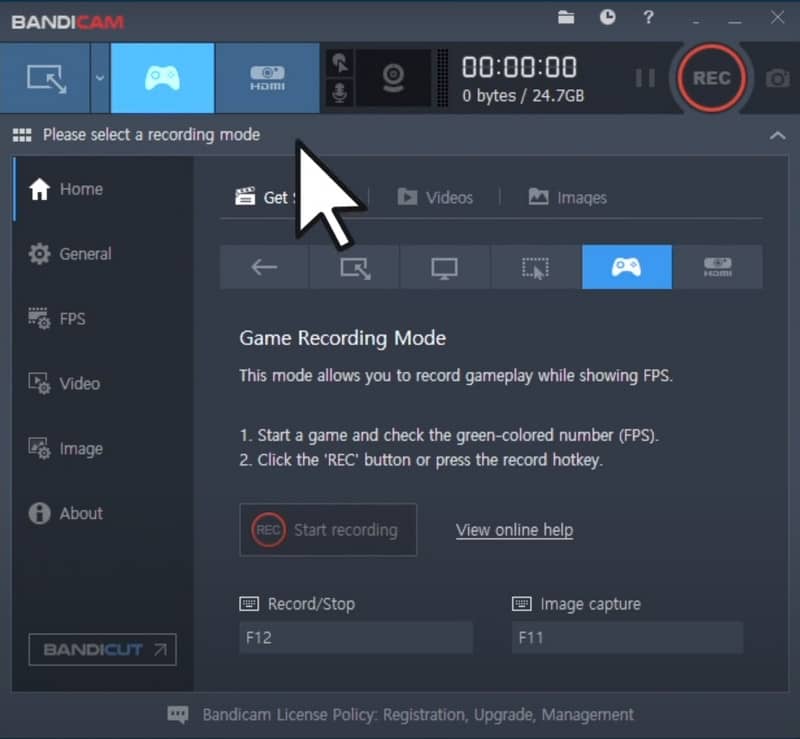Click the speech bubble icon in footer

click(x=178, y=715)
